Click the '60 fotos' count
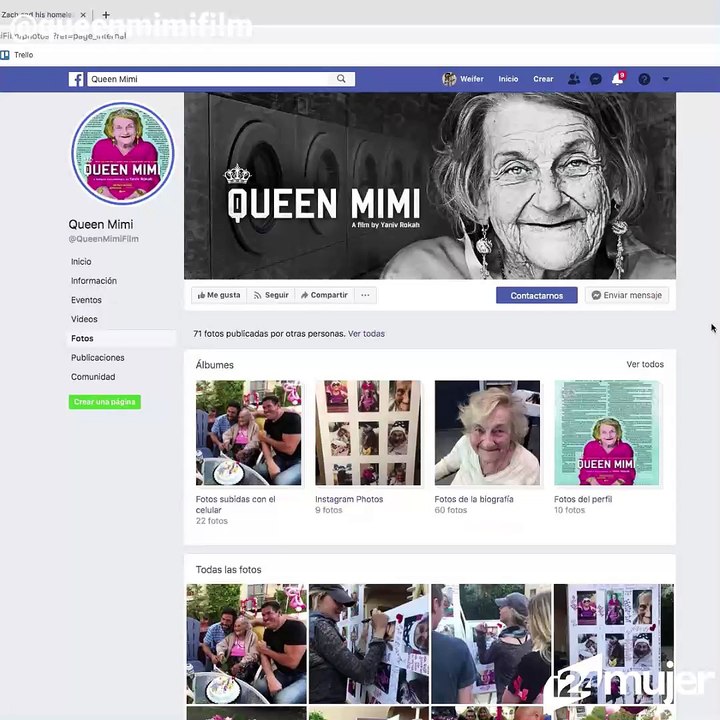 click(x=450, y=510)
